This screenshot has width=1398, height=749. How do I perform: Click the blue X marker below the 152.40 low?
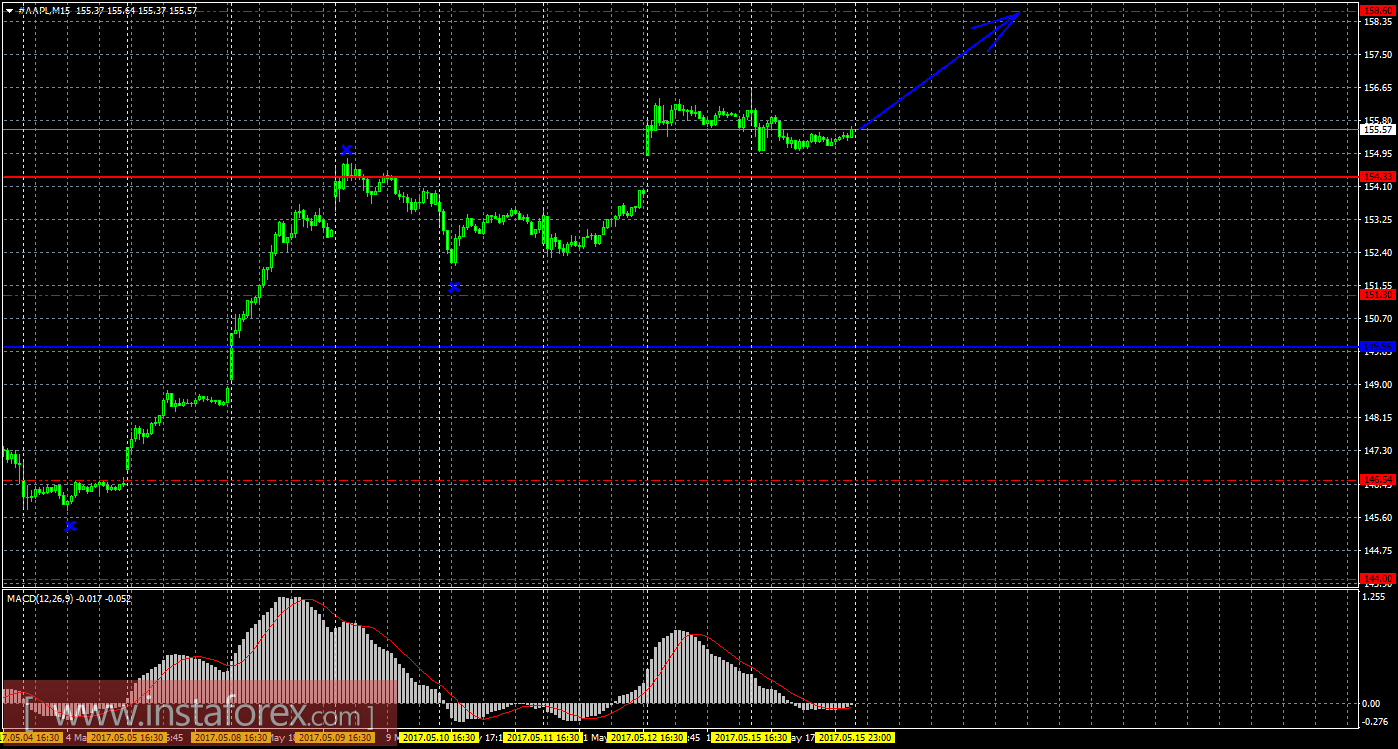[x=454, y=287]
